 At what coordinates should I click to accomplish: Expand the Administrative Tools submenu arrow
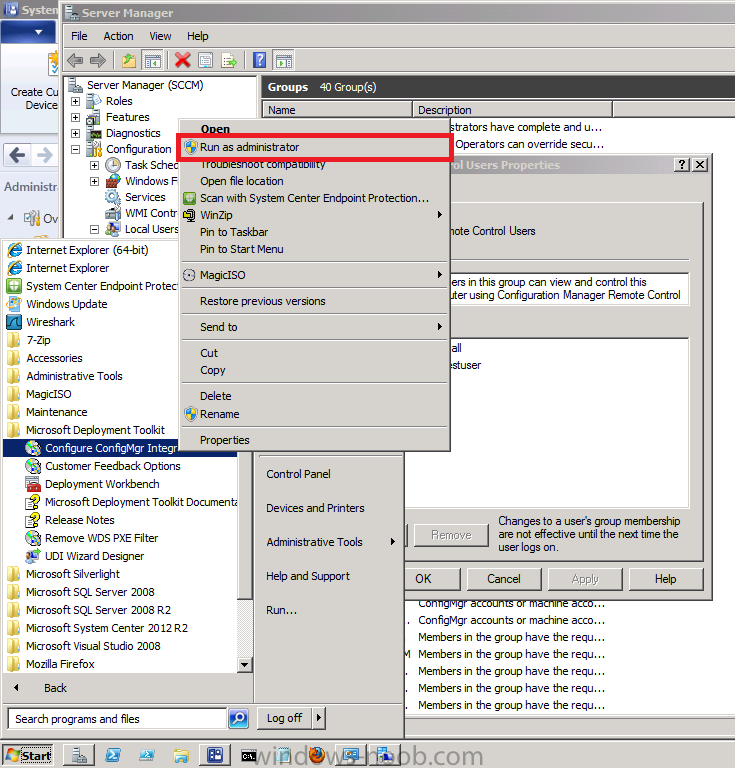(392, 541)
